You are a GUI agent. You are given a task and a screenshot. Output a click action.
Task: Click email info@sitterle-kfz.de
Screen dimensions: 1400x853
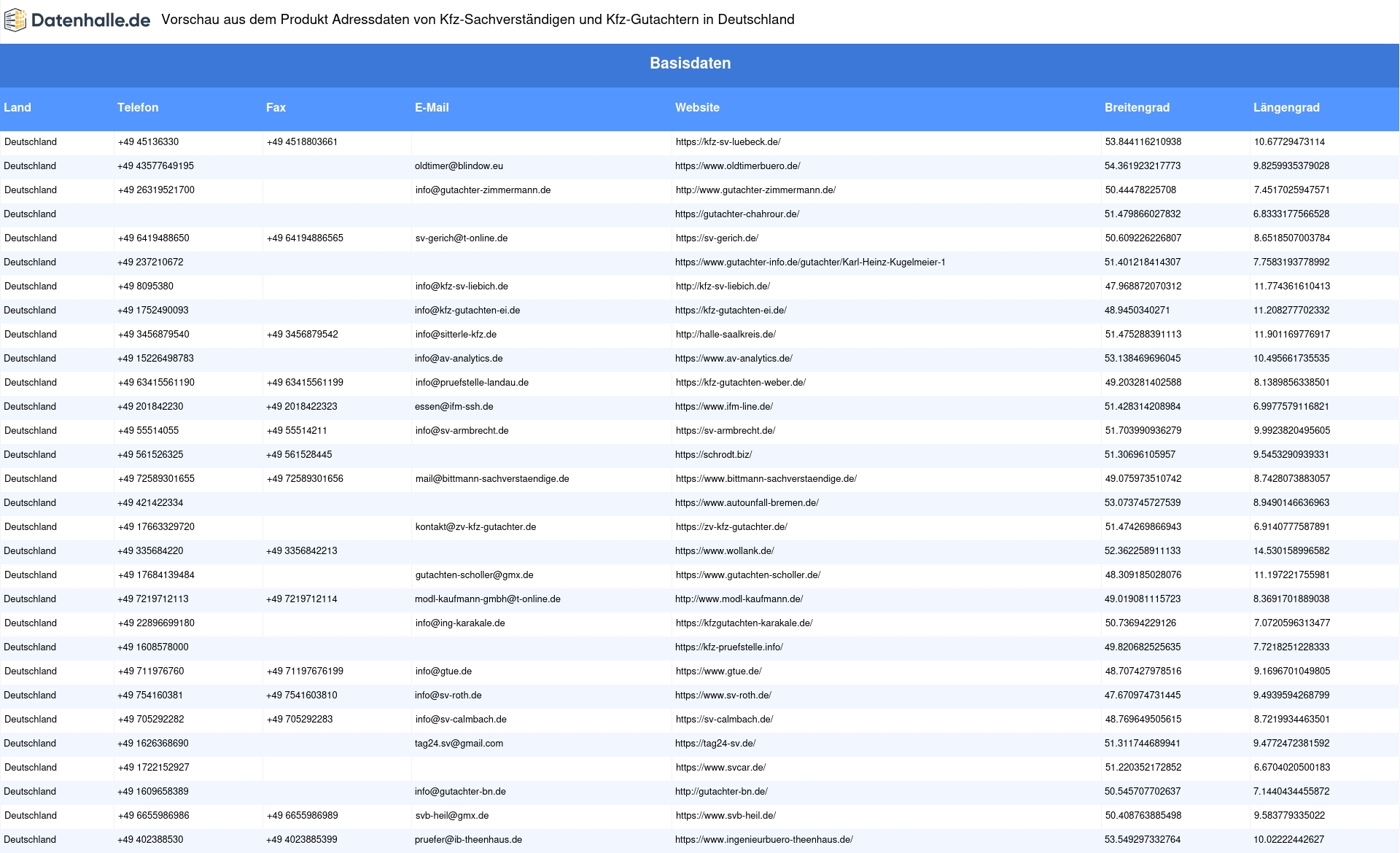coord(456,335)
